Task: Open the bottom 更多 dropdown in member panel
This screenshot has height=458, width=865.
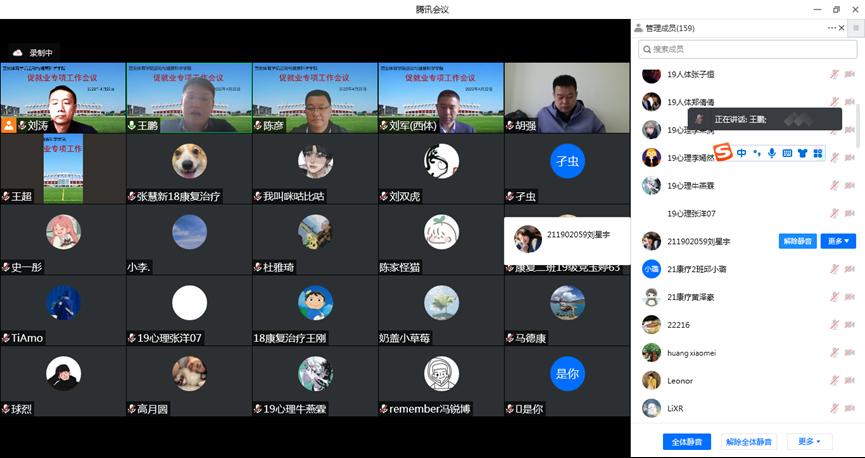Action: coord(809,441)
